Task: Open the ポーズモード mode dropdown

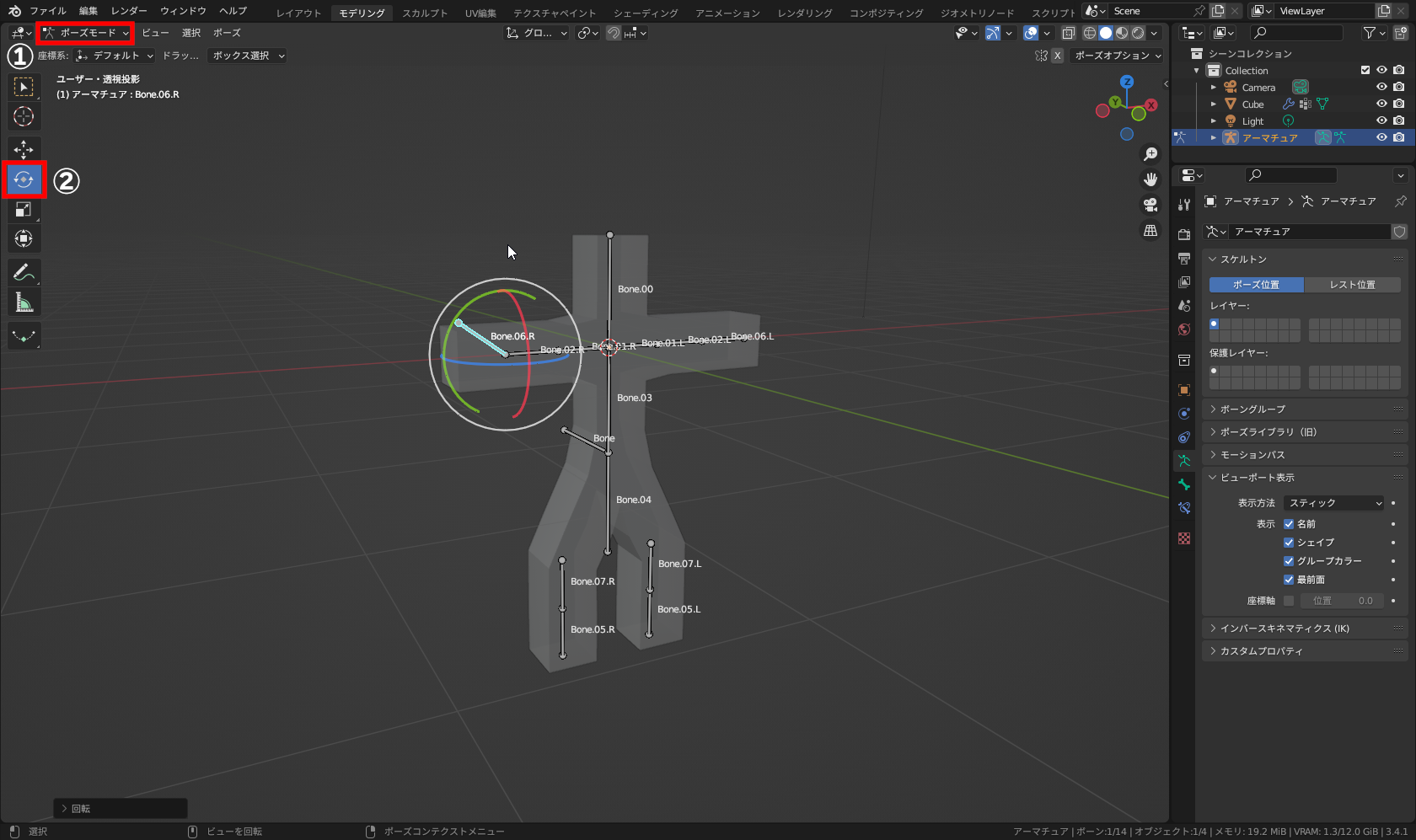Action: click(x=86, y=33)
